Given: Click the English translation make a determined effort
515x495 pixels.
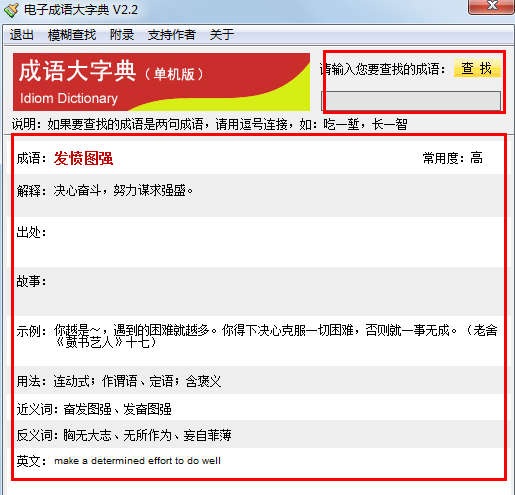Looking at the screenshot, I should pyautogui.click(x=137, y=461).
